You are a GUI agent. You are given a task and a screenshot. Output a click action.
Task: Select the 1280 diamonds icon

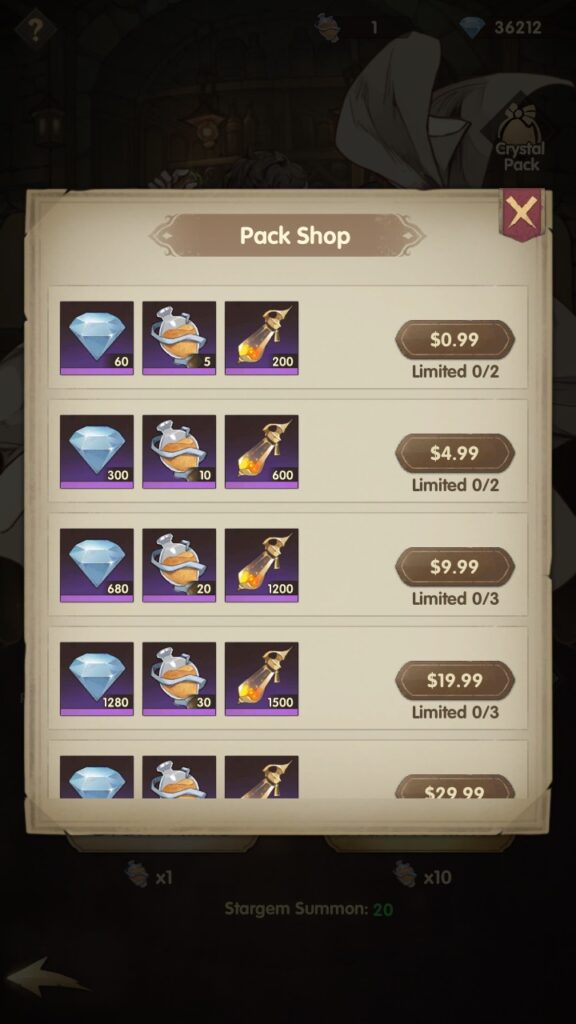[97, 679]
